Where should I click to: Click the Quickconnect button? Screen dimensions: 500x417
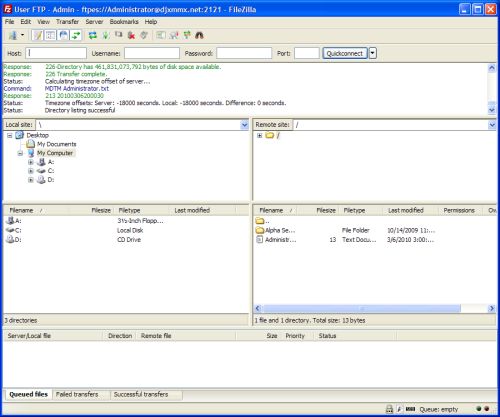(x=345, y=53)
